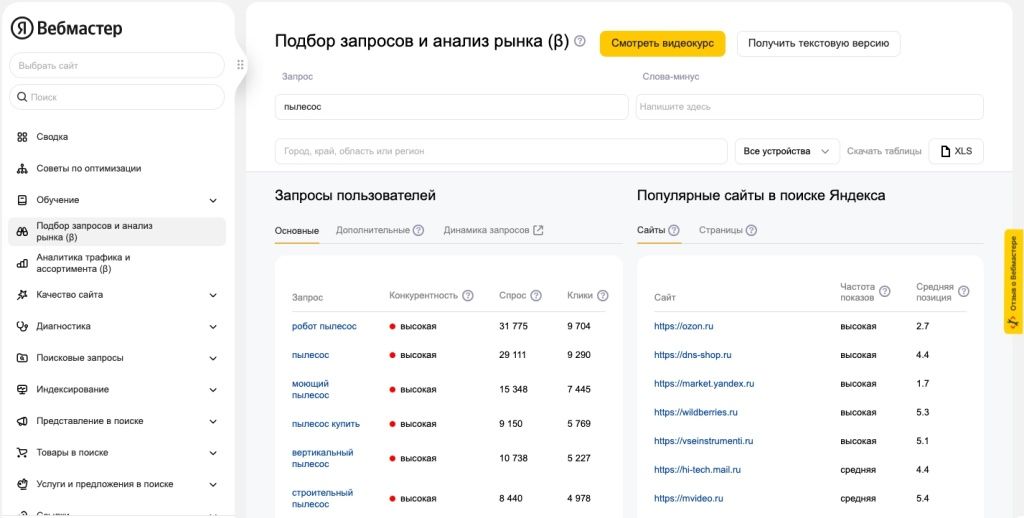Click help icon next to Средняя позиция
1024x518 pixels.
(963, 291)
